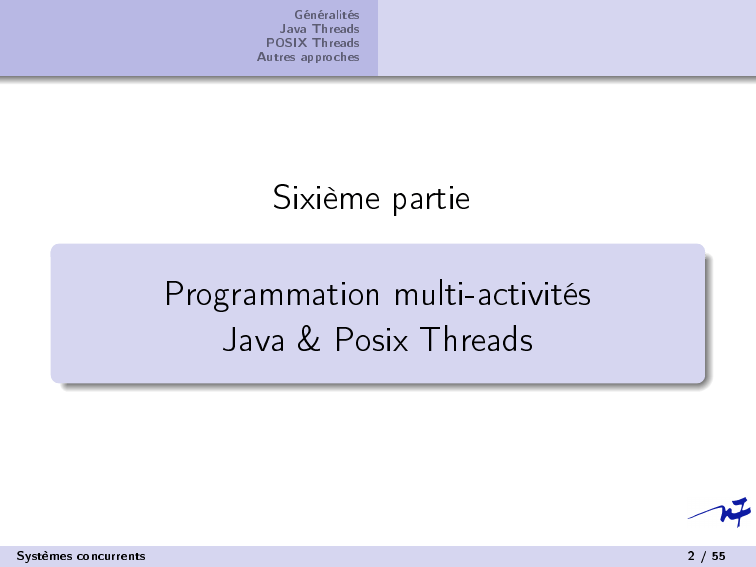Image resolution: width=756 pixels, height=567 pixels.
Task: Click the total page count 55
Action: click(x=719, y=555)
